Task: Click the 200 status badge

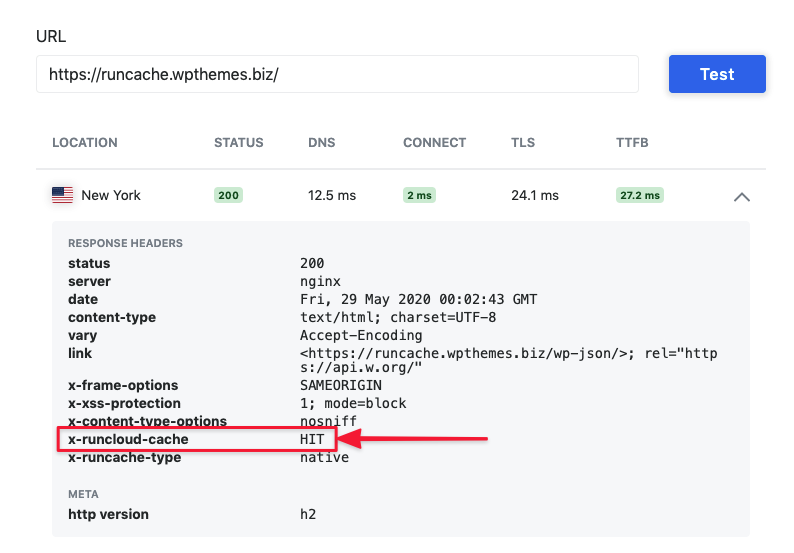Action: pos(228,195)
